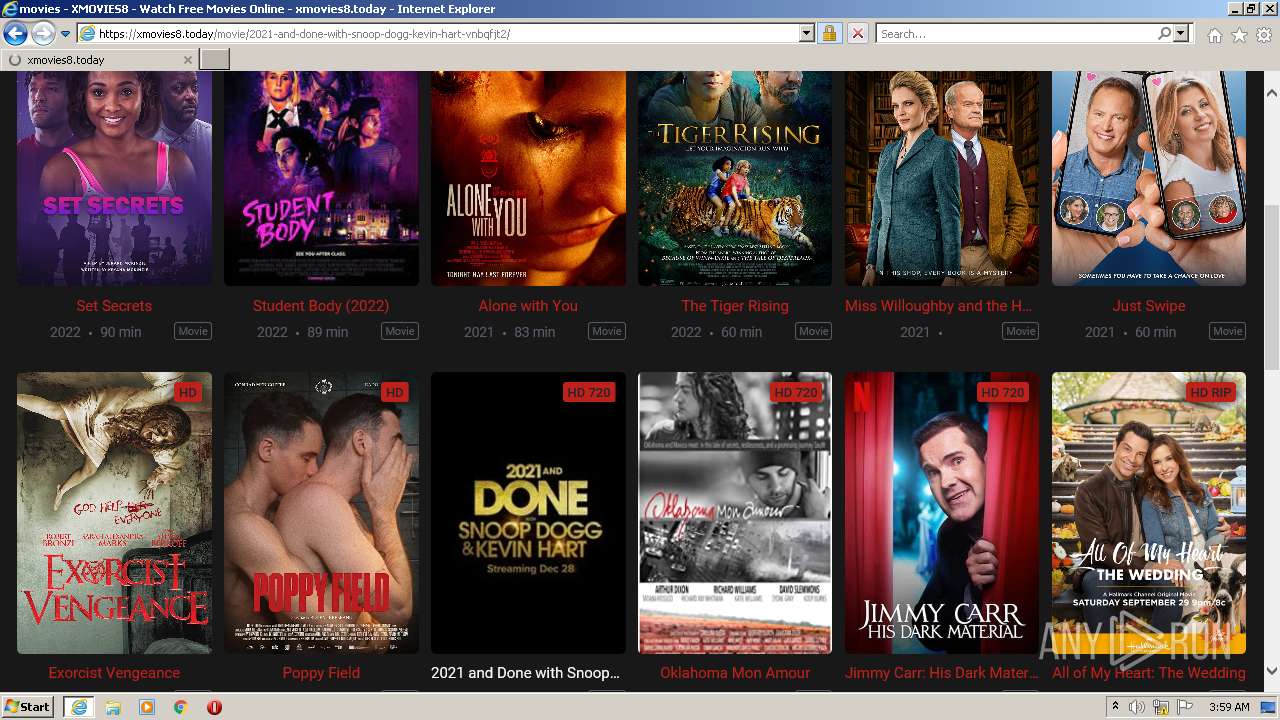The image size is (1280, 720).
Task: Click the Movie badge under Alone with You
Action: (607, 331)
